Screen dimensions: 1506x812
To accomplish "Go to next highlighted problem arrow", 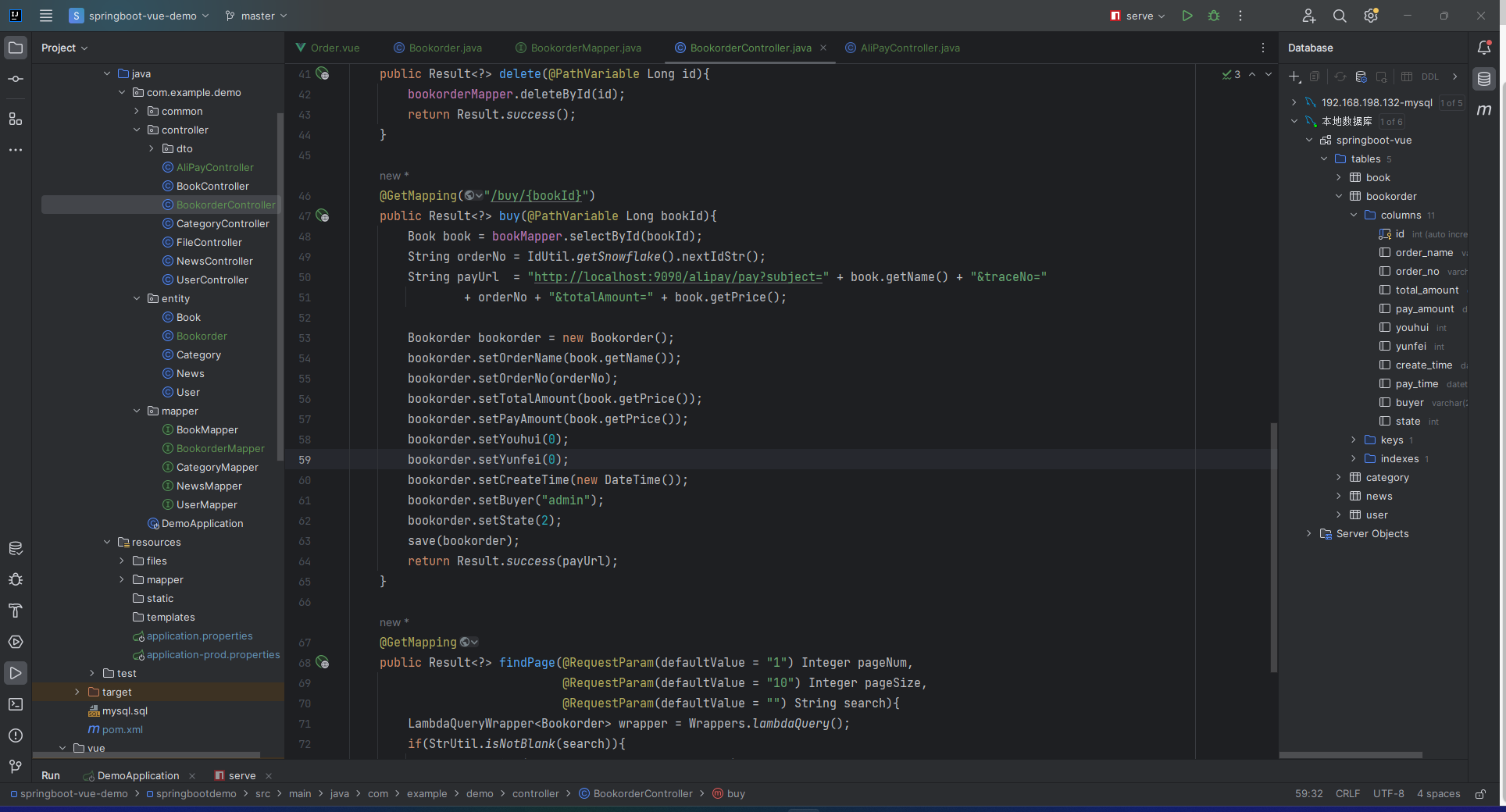I will (x=1269, y=75).
